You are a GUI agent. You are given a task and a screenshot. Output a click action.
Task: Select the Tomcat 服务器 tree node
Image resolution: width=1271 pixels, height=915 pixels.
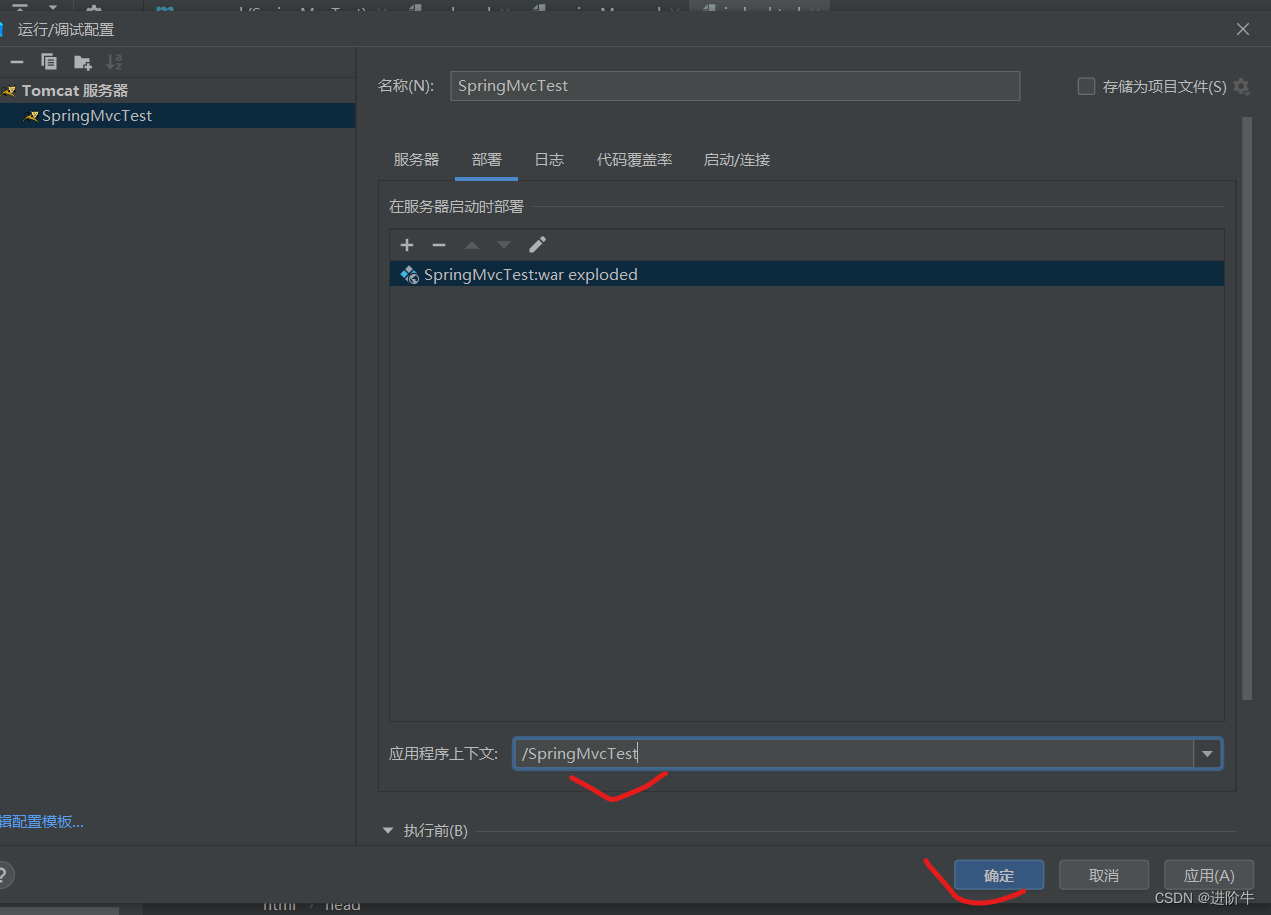(x=75, y=91)
